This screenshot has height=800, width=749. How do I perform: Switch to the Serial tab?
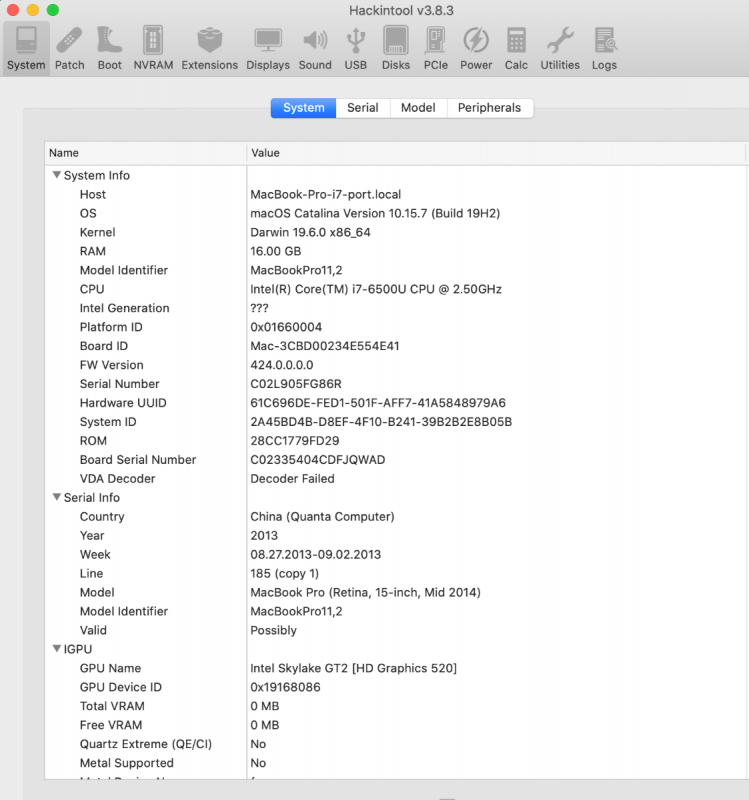362,108
